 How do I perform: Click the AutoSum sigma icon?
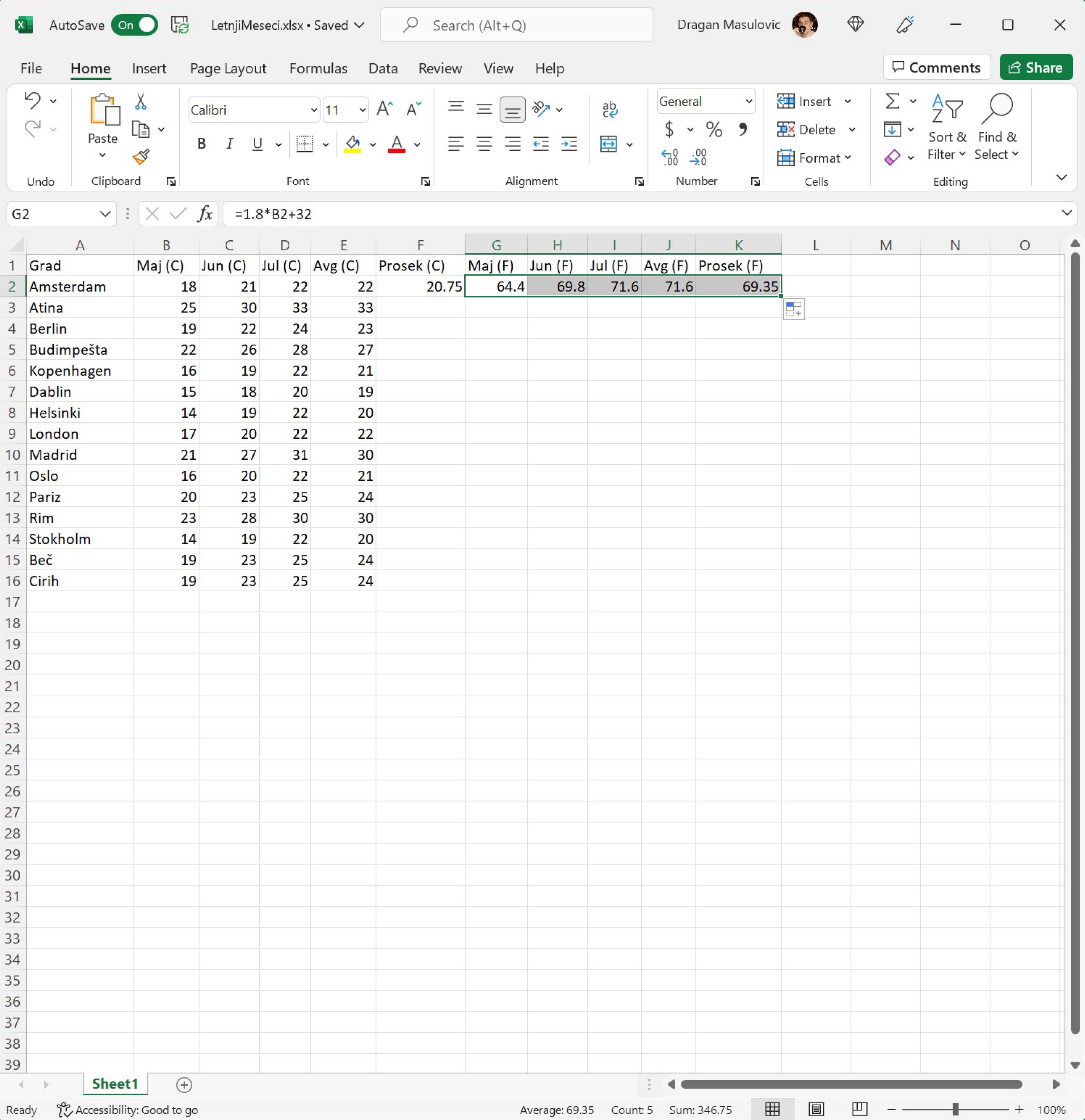click(x=892, y=101)
